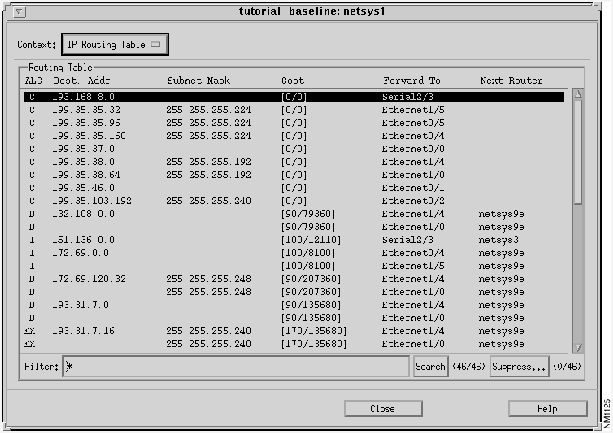613x433 pixels.
Task: Open the IP Routing Table context dropdown
Action: pos(115,45)
